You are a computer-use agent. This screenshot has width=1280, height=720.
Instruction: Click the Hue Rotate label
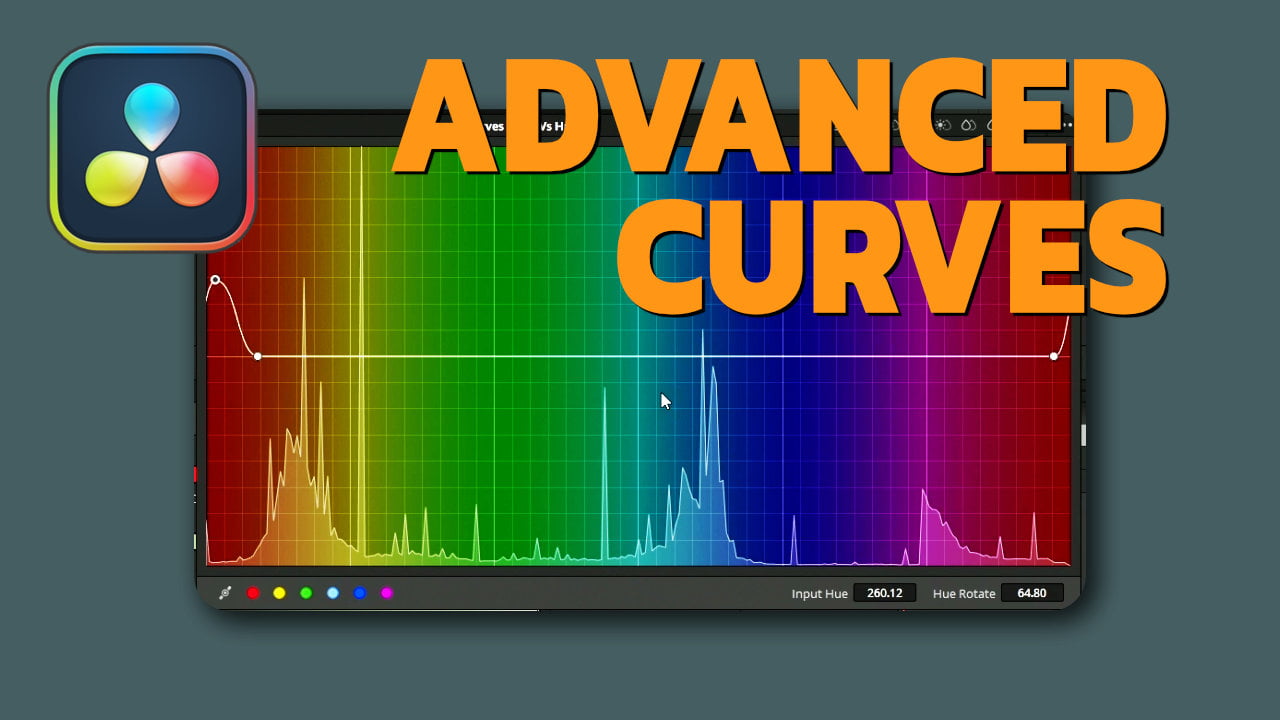click(964, 594)
